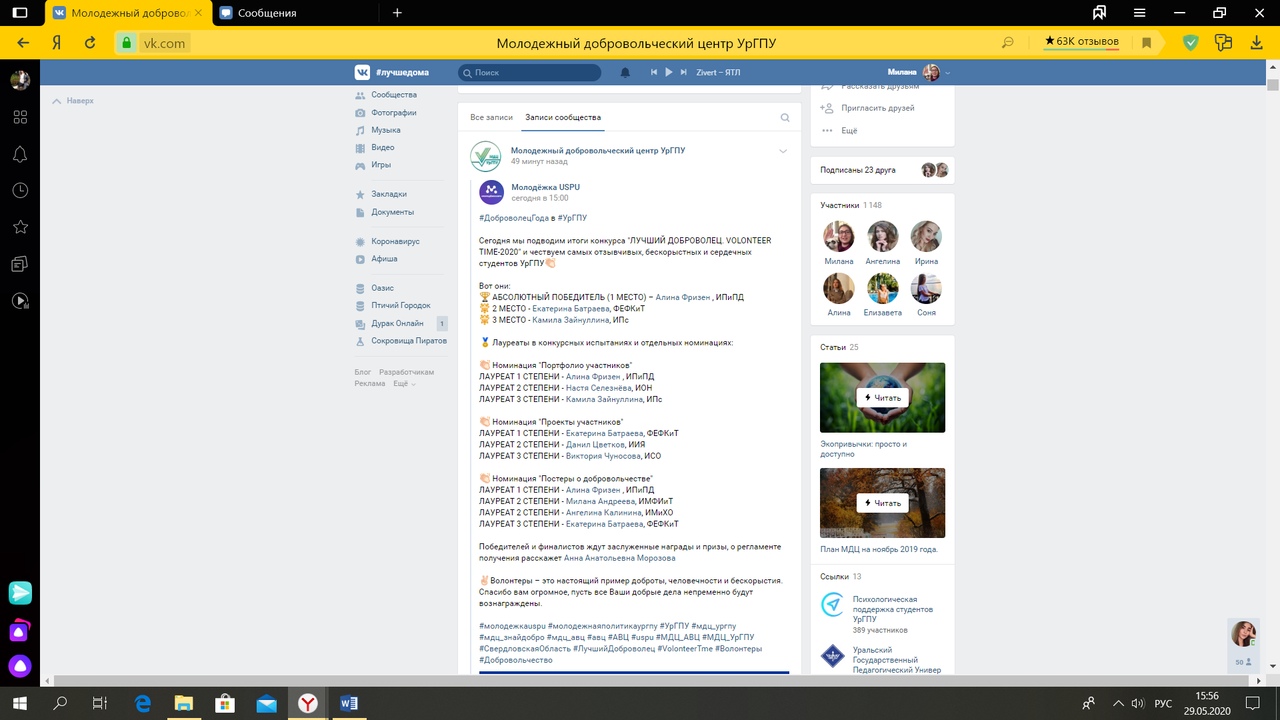This screenshot has height=720, width=1280.
Task: Expand the Ещё footer dropdown
Action: 404,384
